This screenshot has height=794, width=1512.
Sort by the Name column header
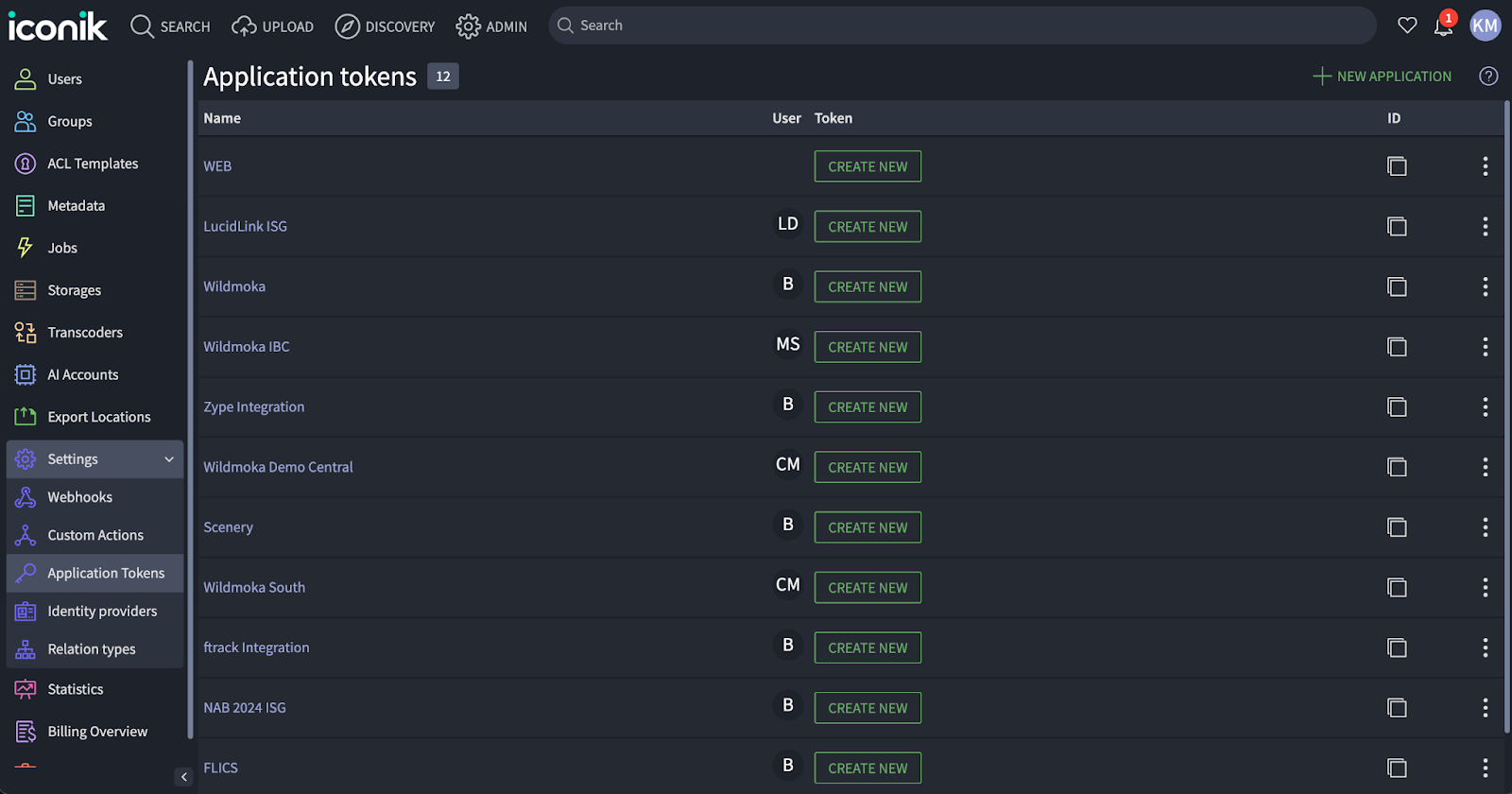tap(222, 118)
